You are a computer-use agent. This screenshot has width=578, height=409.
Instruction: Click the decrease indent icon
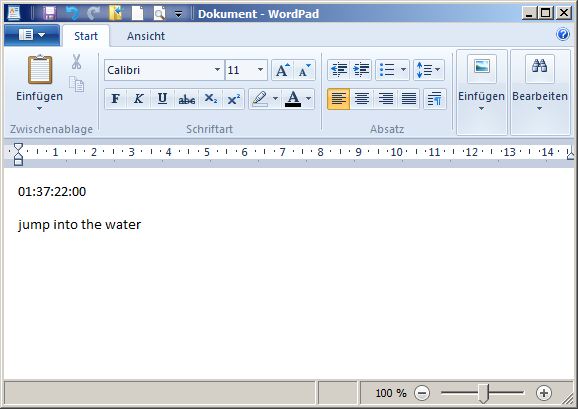338,70
